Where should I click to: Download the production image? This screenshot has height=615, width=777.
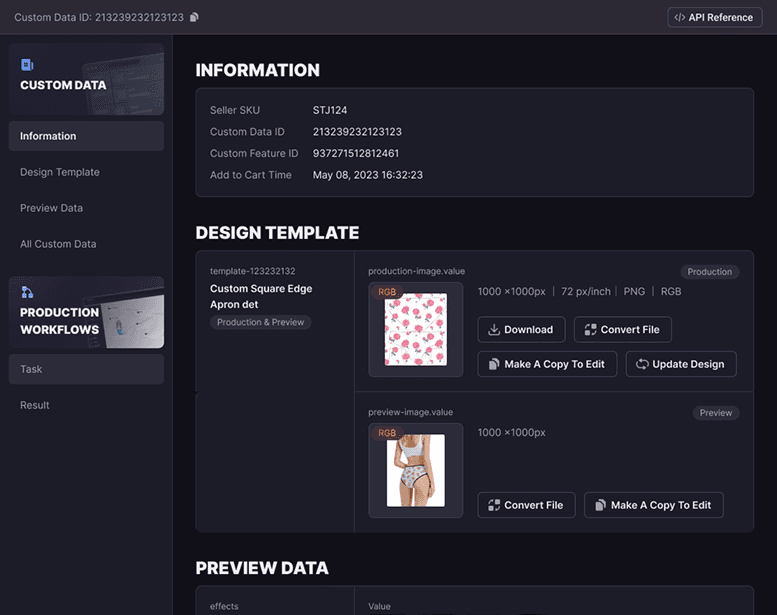(x=521, y=330)
